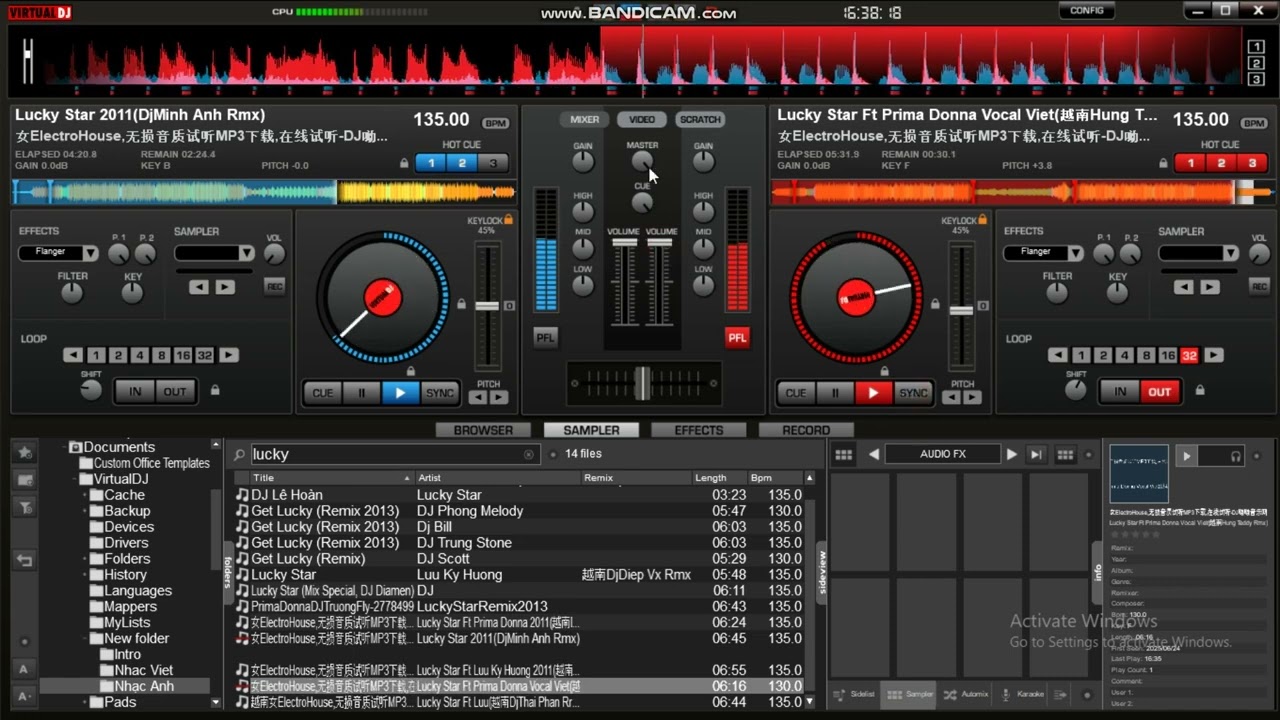Toggle the right deck loop OUT button

1159,392
